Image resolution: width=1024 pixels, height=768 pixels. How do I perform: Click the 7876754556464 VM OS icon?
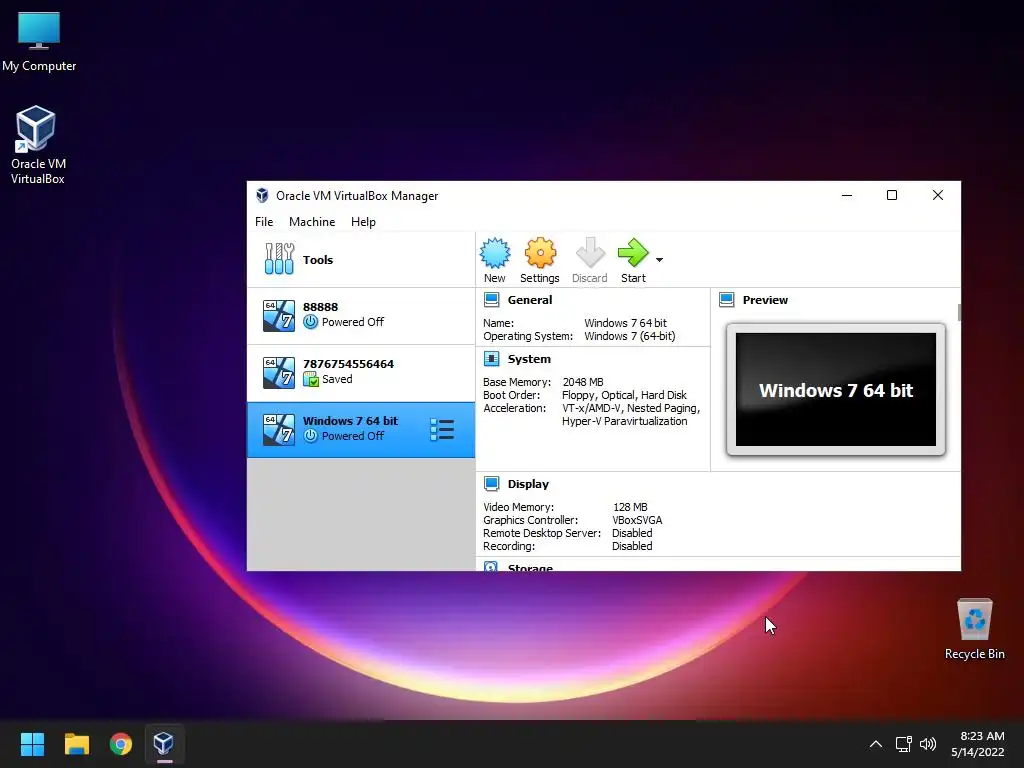279,373
